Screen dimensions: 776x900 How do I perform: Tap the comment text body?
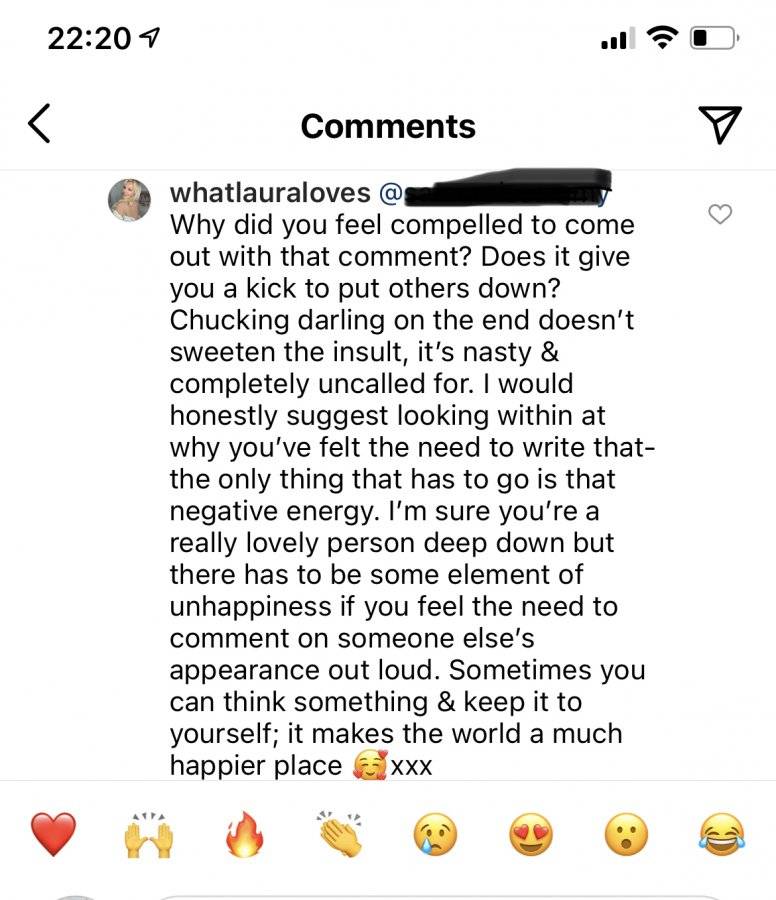tap(412, 495)
